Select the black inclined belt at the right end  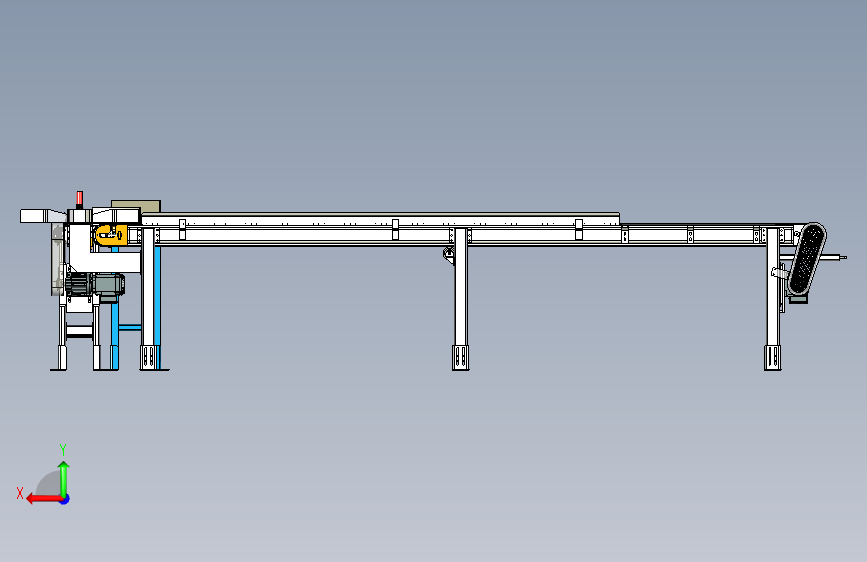tap(807, 258)
